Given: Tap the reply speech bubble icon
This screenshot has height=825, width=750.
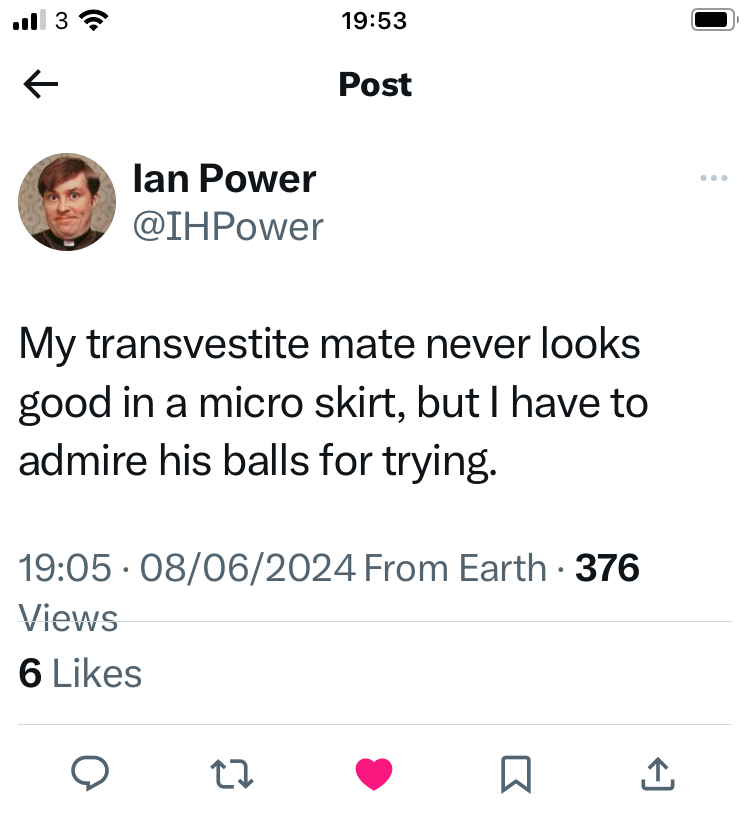Looking at the screenshot, I should pos(91,771).
